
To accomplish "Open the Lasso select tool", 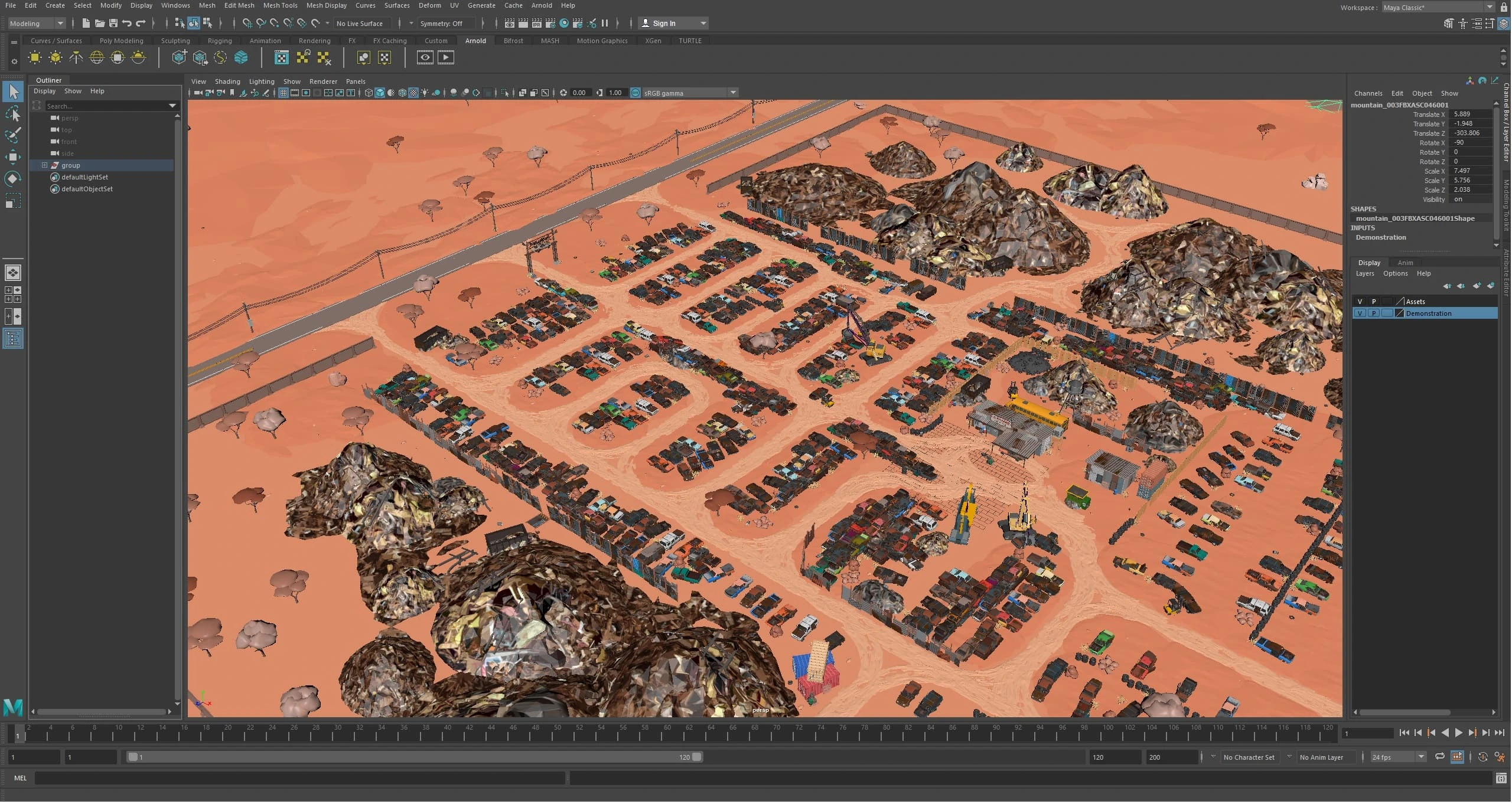I will pyautogui.click(x=13, y=114).
